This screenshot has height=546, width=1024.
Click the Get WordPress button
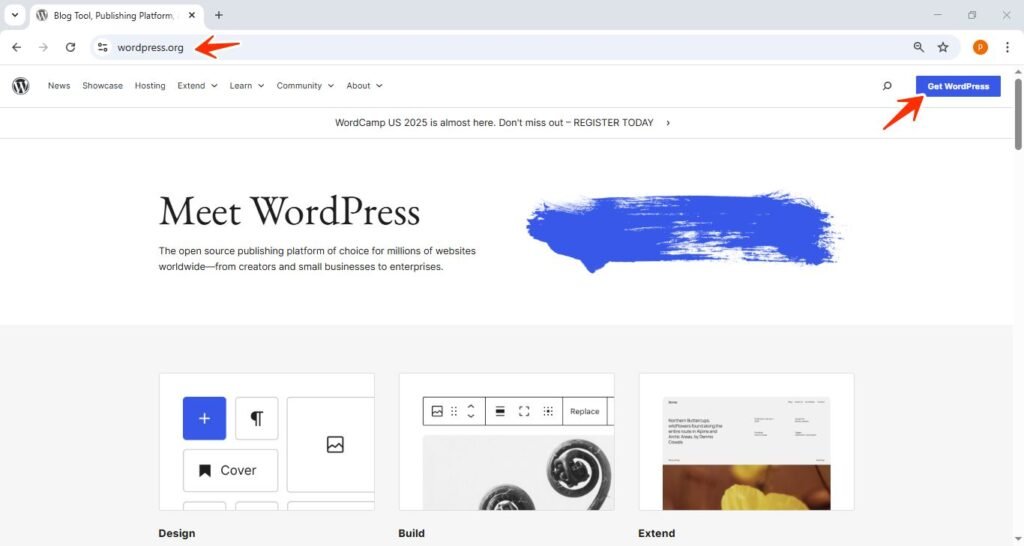pyautogui.click(x=957, y=86)
